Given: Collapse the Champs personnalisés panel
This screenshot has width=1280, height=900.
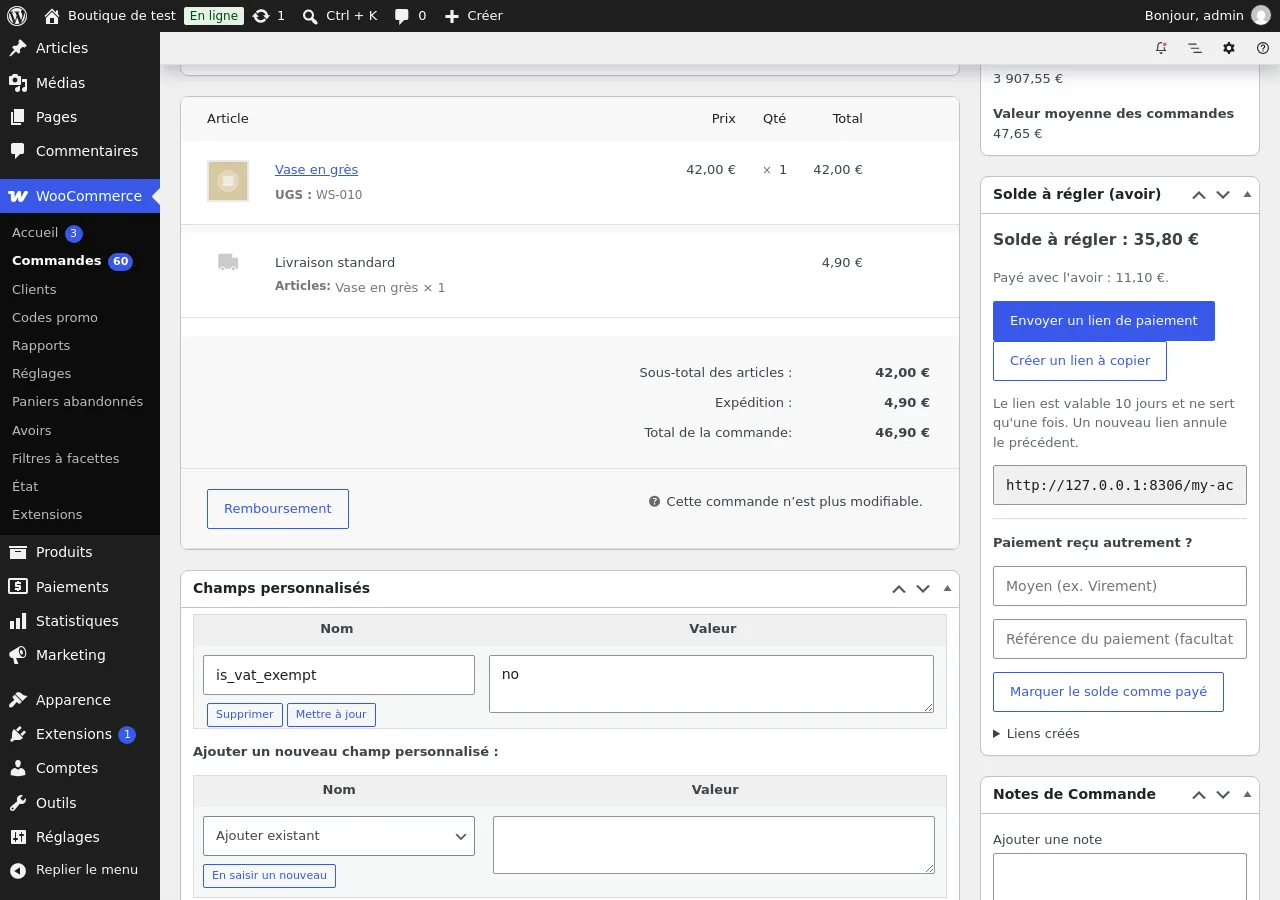Looking at the screenshot, I should [x=947, y=589].
